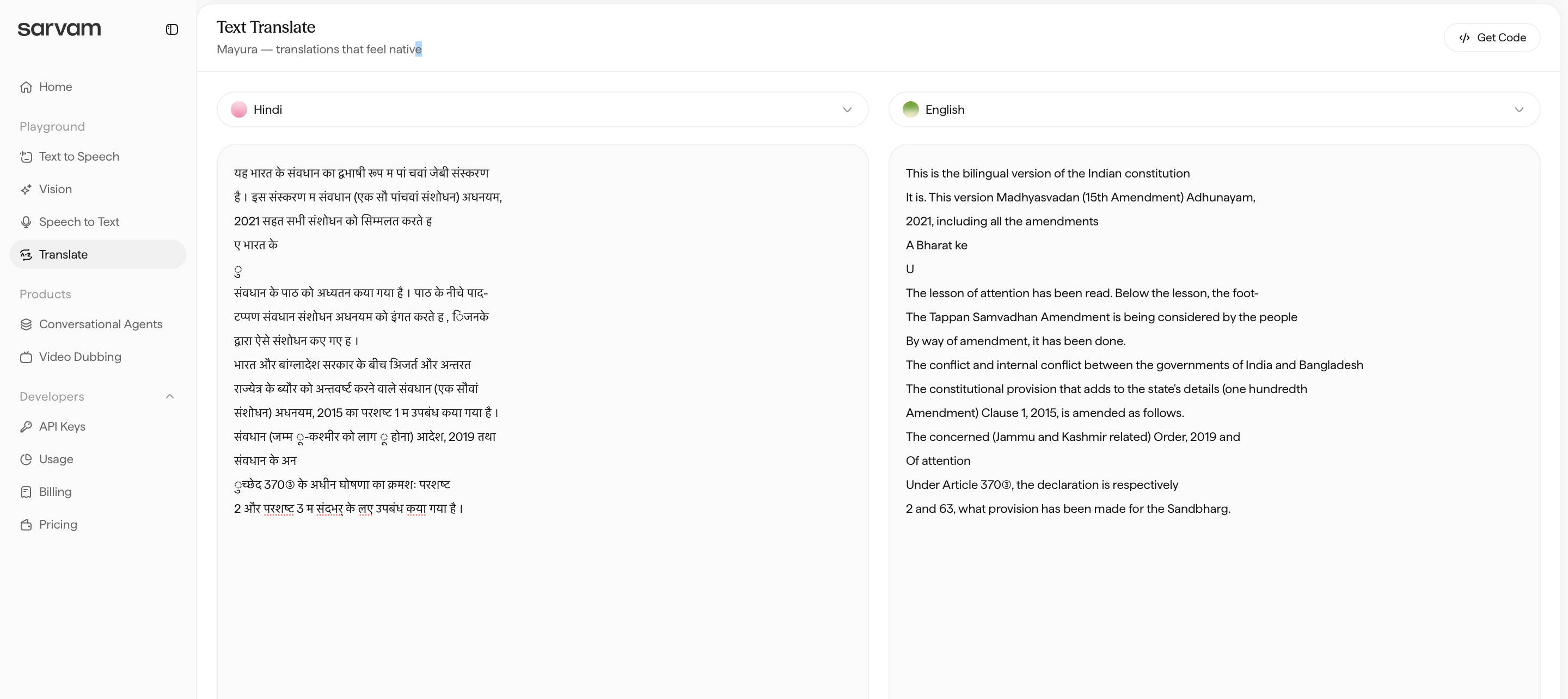Click the green English language color dot
1568x699 pixels.
911,109
